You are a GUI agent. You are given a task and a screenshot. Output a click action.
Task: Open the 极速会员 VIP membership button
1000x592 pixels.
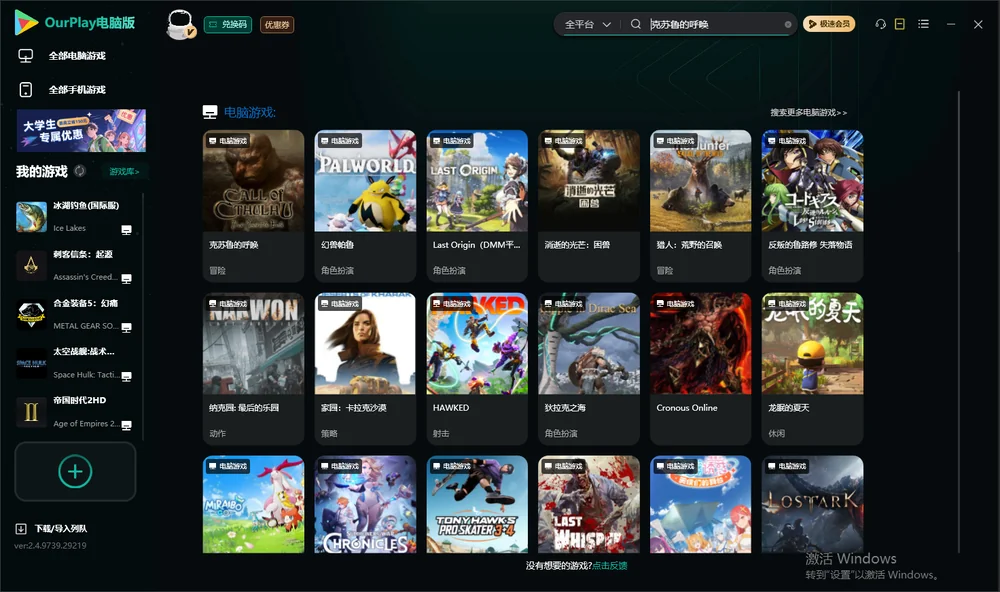(x=829, y=24)
